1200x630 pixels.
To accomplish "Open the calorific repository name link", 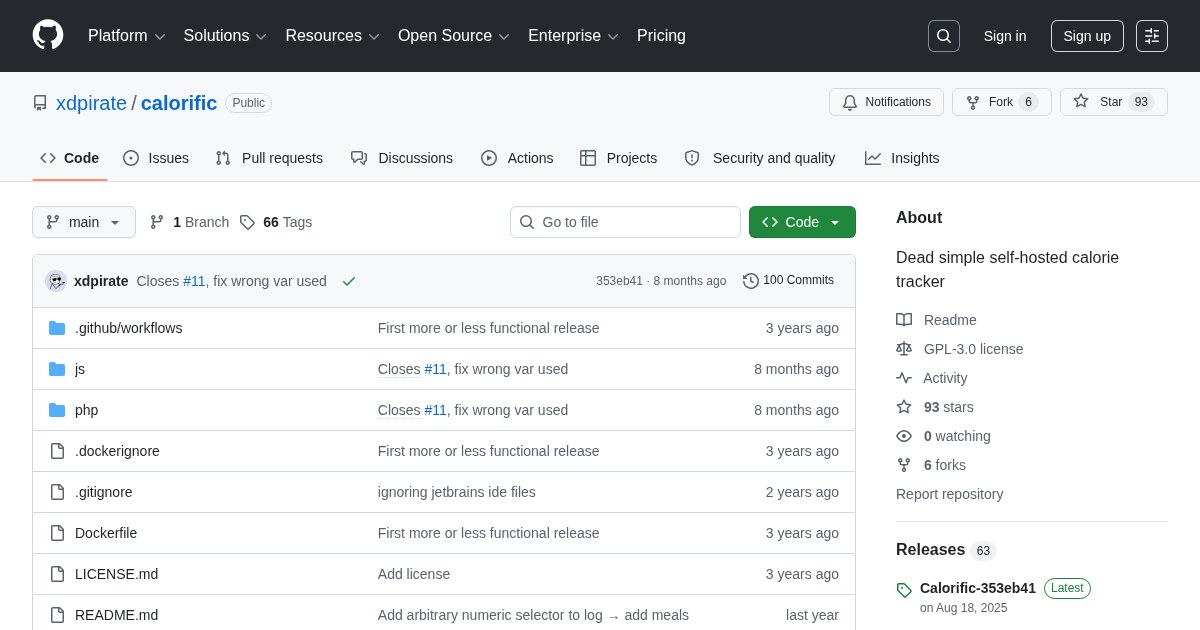I will coord(179,103).
